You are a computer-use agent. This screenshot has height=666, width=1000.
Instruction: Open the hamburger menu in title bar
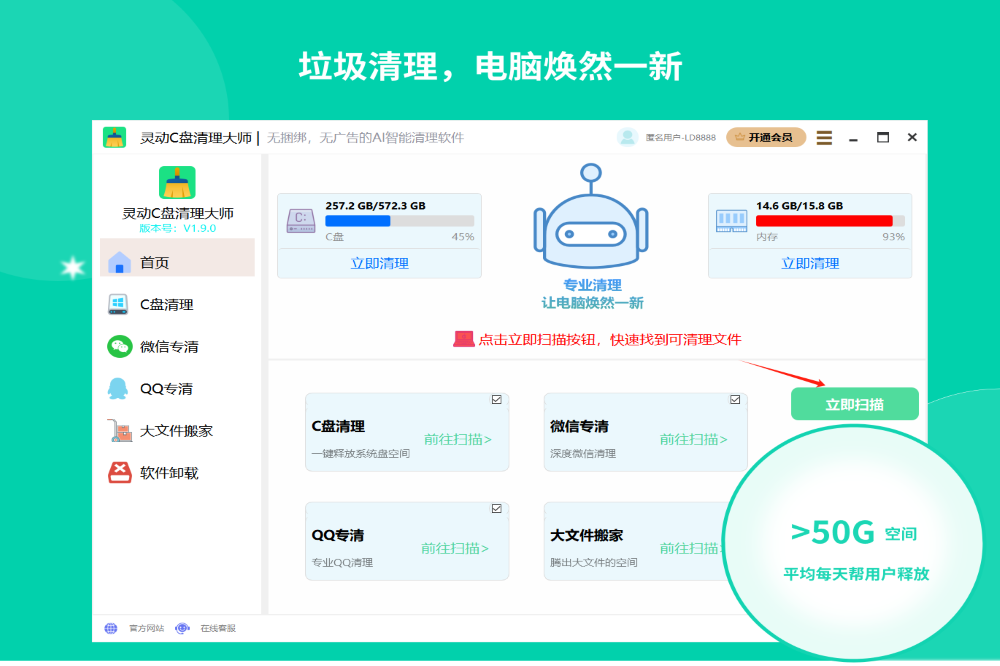(x=824, y=138)
